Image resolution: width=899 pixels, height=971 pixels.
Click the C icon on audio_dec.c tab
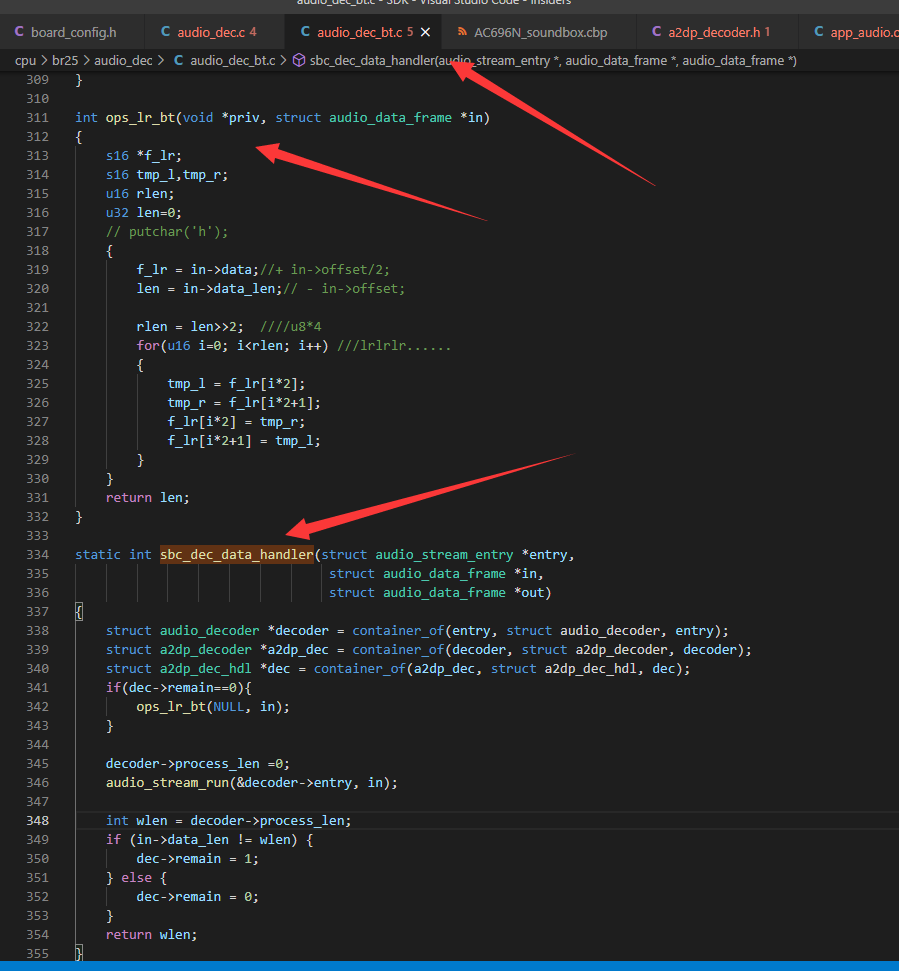(x=165, y=32)
